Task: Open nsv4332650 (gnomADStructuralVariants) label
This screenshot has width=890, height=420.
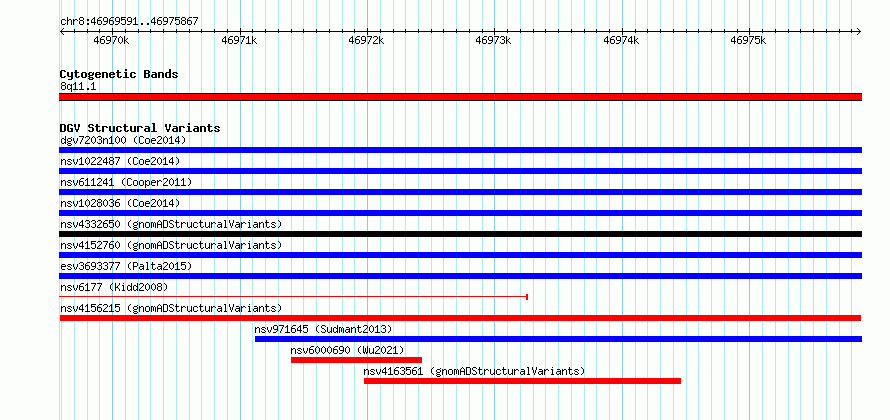Action: pos(171,224)
